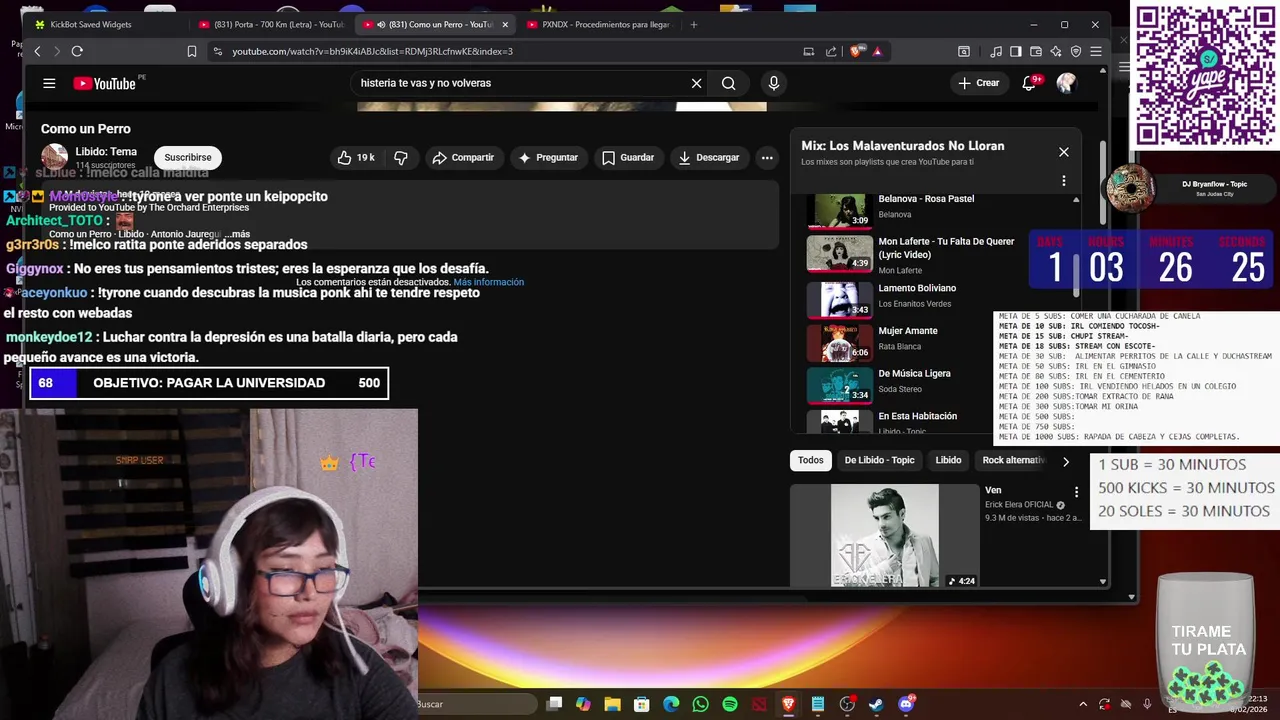The image size is (1280, 720).
Task: Open the browser main menu
Action: tap(1096, 51)
